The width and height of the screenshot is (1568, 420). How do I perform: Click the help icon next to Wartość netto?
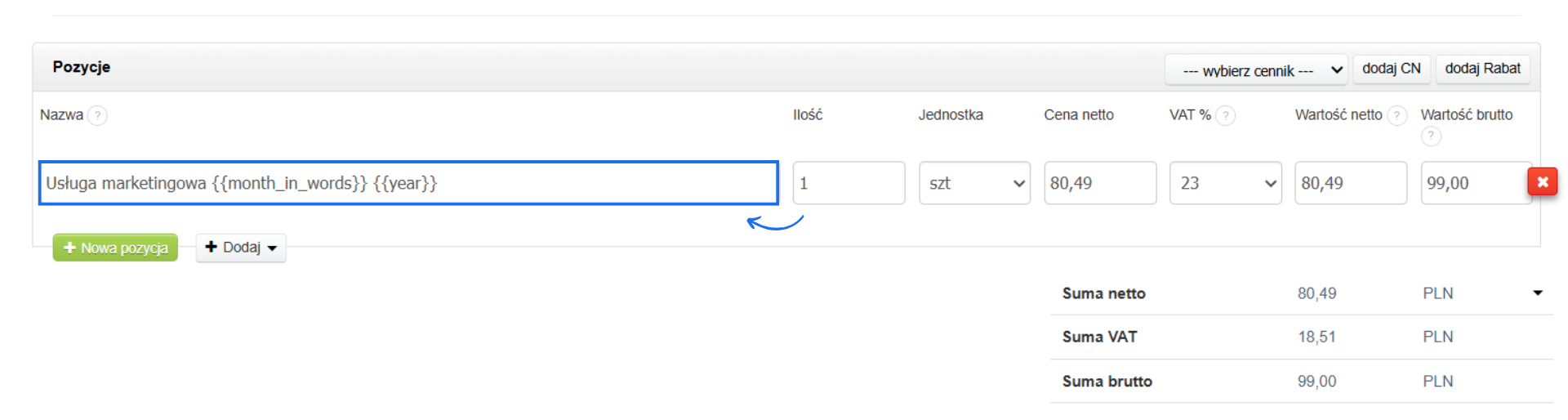[1397, 115]
